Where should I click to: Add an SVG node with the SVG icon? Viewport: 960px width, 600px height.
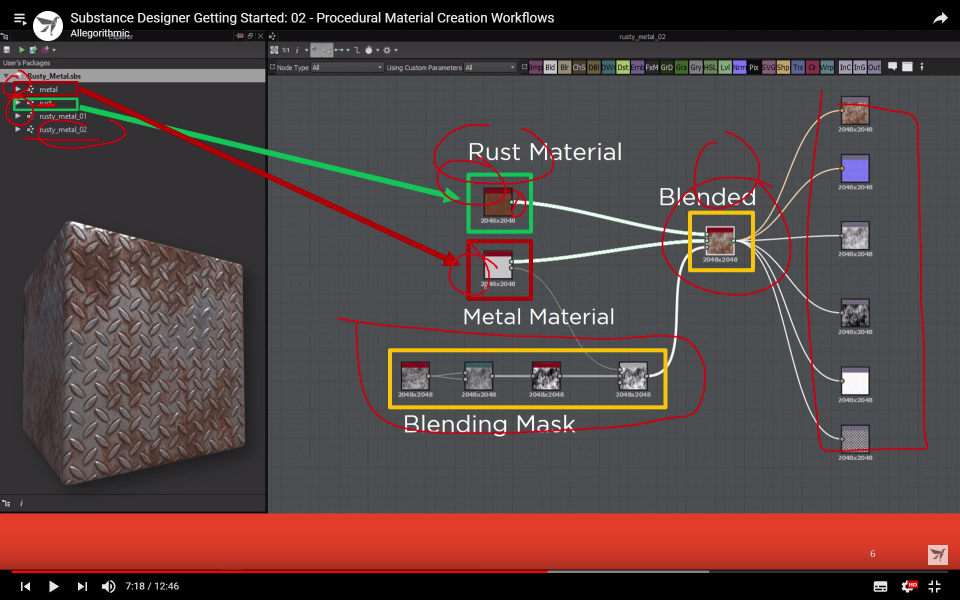[768, 67]
